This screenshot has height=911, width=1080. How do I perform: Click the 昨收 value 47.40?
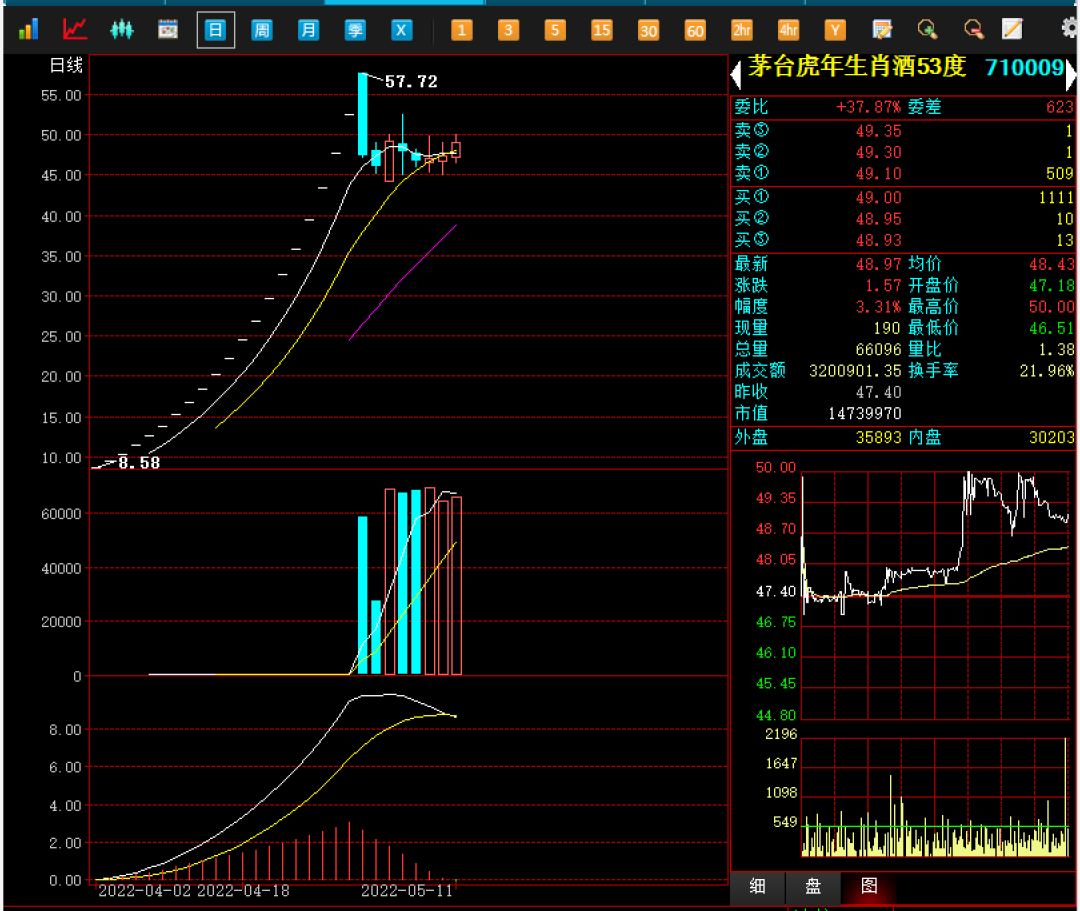[878, 392]
